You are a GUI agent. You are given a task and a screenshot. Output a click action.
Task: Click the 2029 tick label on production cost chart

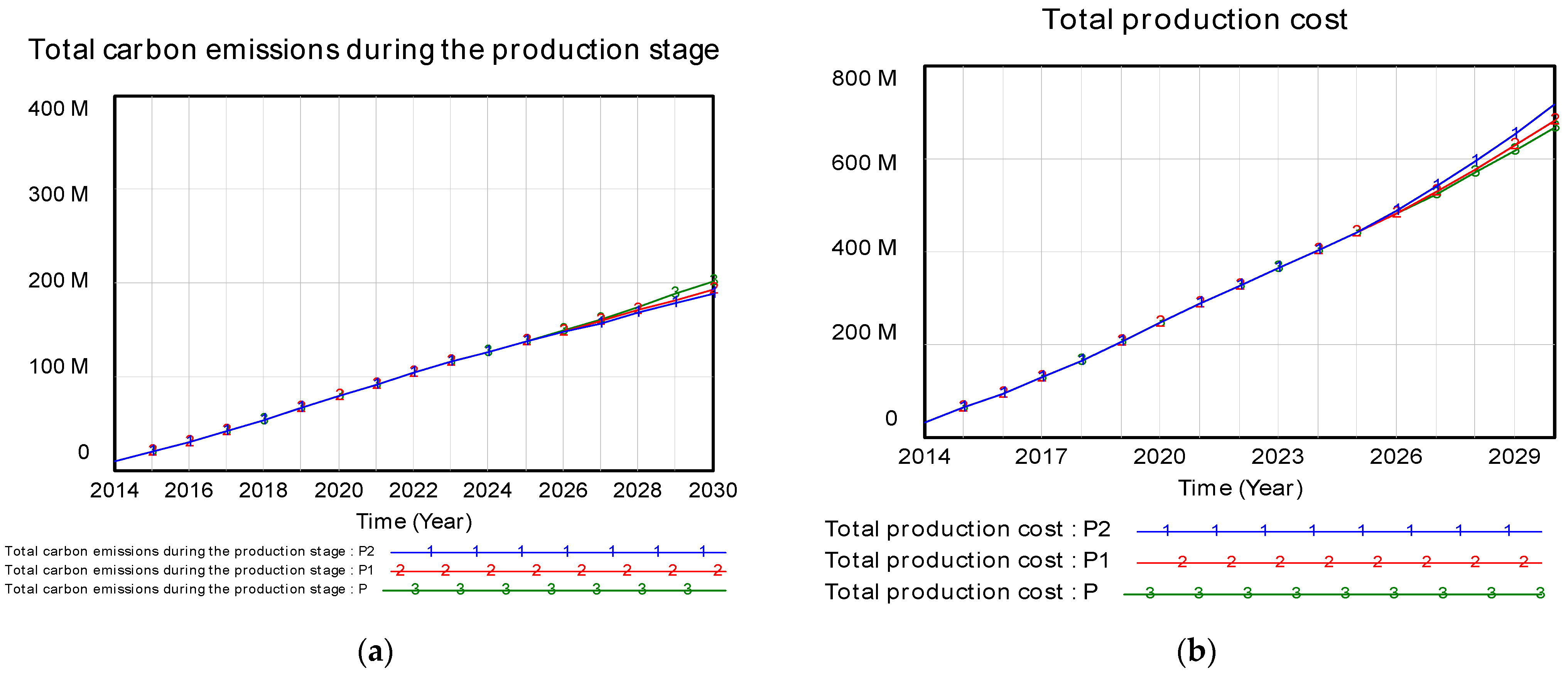coord(1514,456)
